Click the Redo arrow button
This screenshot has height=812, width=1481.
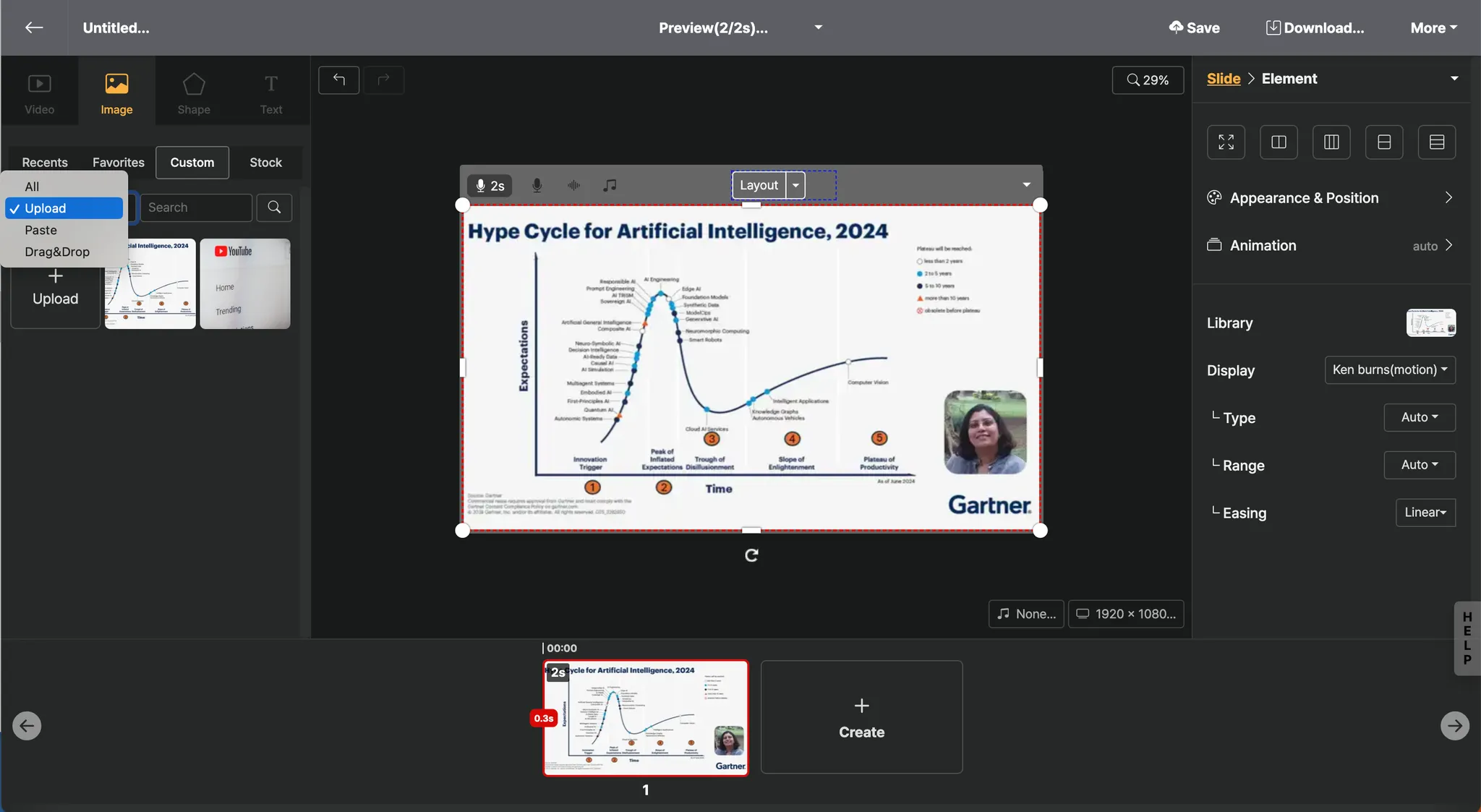384,80
